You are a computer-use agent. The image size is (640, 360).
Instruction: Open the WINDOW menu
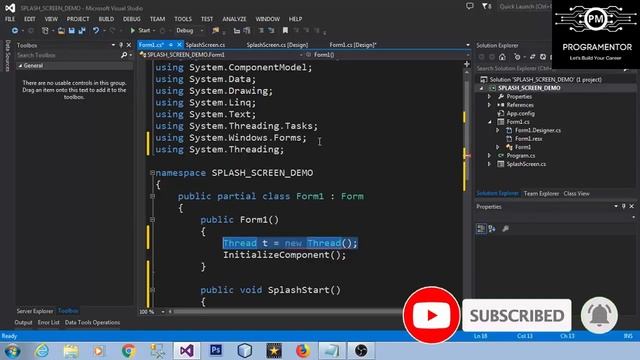click(268, 19)
